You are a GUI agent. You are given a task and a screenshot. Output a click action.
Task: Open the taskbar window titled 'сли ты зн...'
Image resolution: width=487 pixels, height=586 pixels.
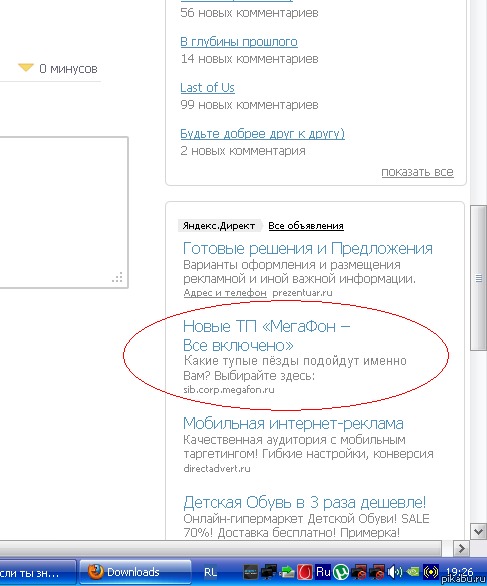[x=38, y=572]
